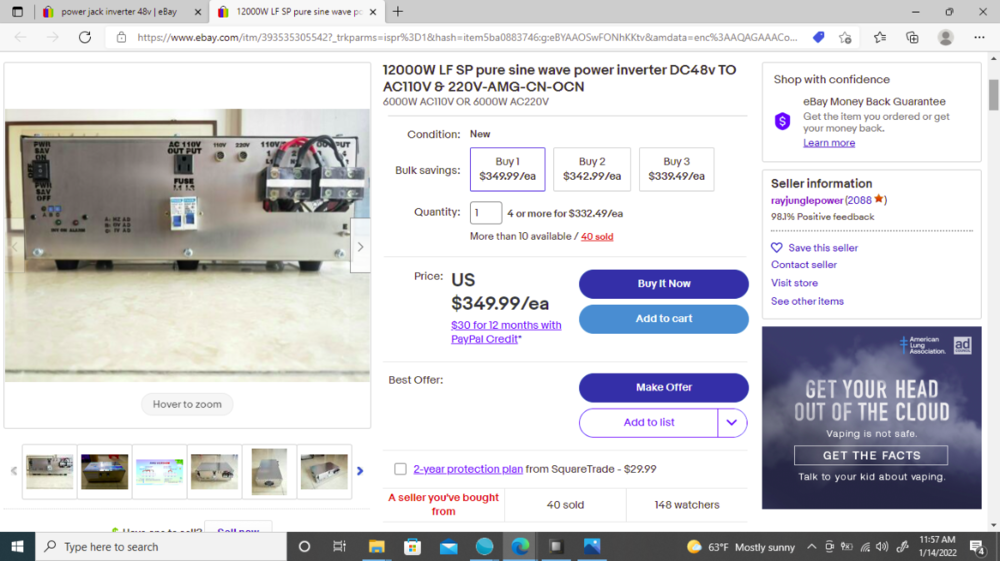The width and height of the screenshot is (1000, 561).
Task: Click the Buy It Now button
Action: click(x=664, y=284)
